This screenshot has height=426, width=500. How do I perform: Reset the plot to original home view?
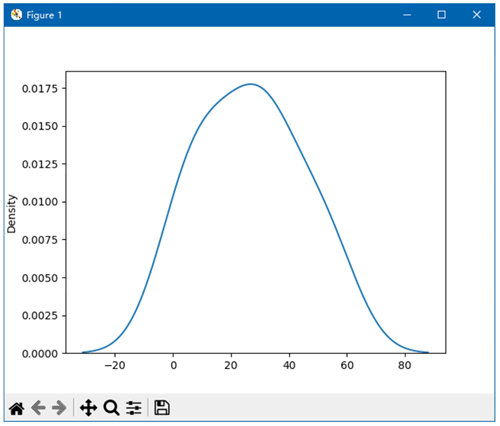click(17, 408)
